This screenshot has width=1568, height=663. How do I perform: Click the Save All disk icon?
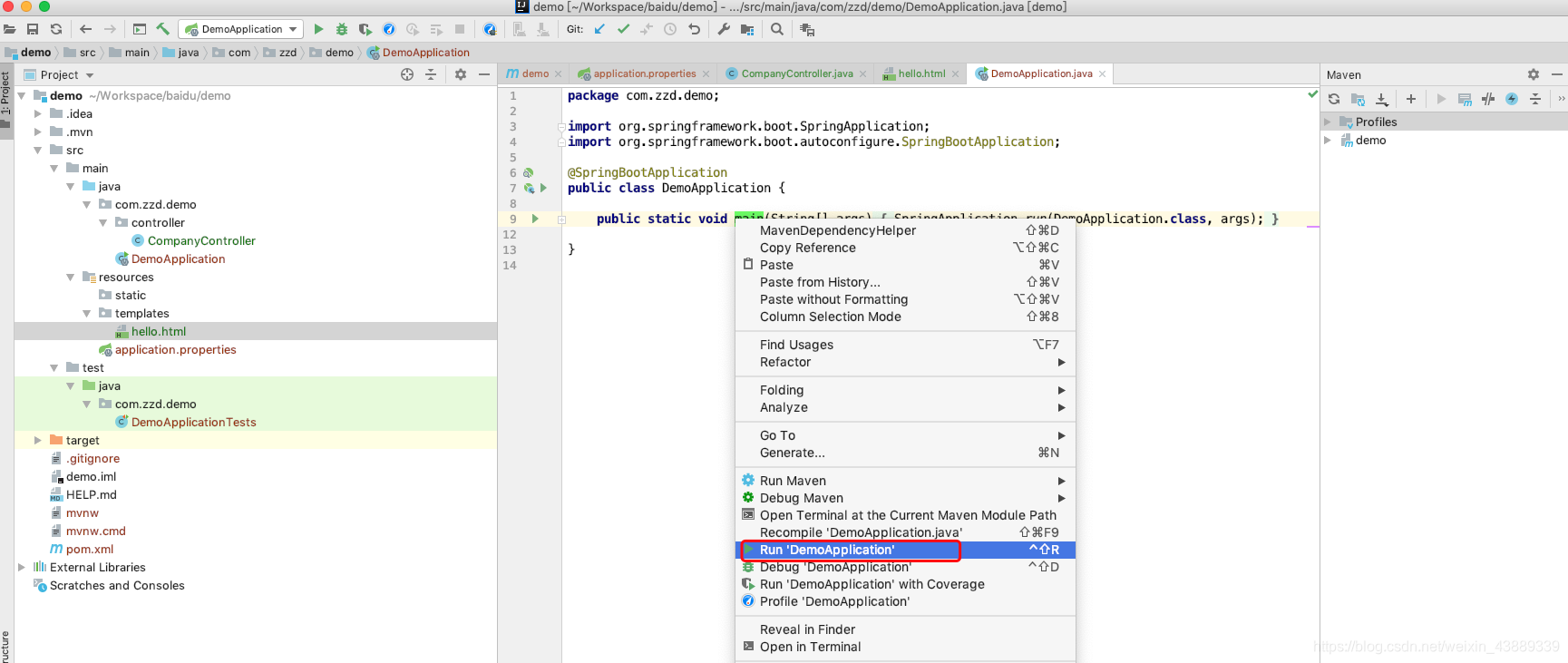pyautogui.click(x=33, y=29)
